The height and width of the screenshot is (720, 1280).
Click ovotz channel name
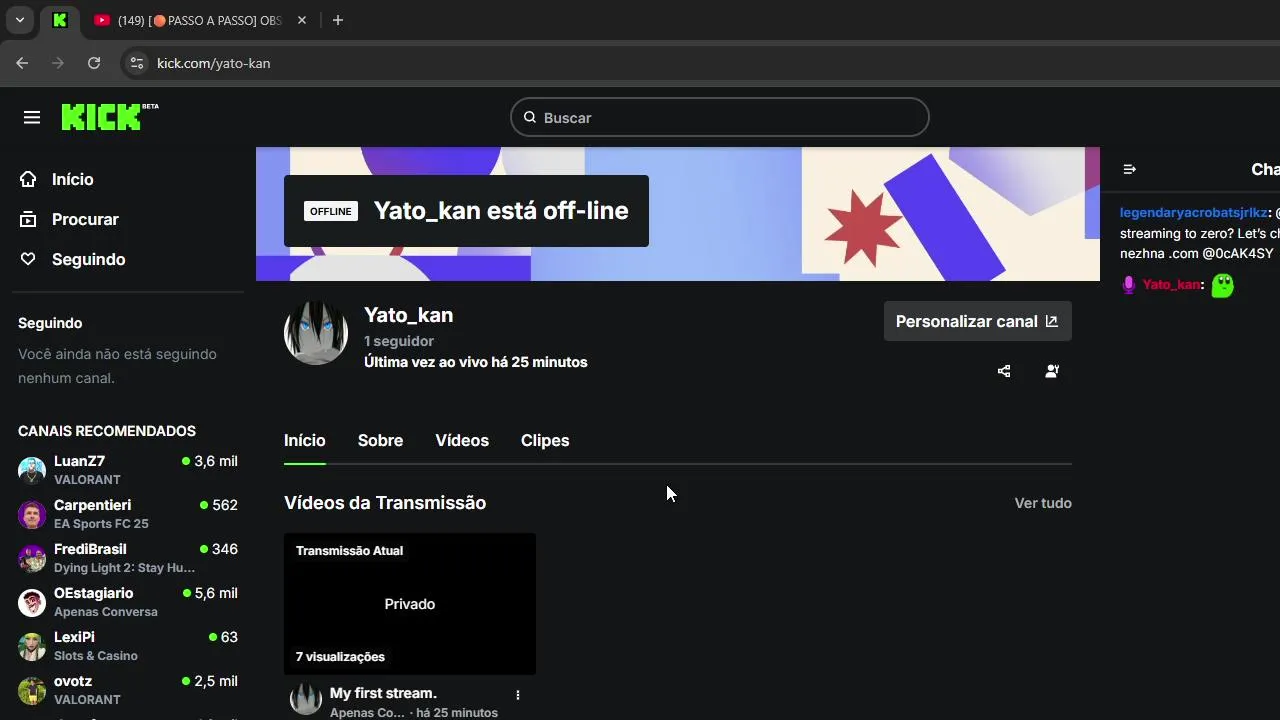pos(73,681)
